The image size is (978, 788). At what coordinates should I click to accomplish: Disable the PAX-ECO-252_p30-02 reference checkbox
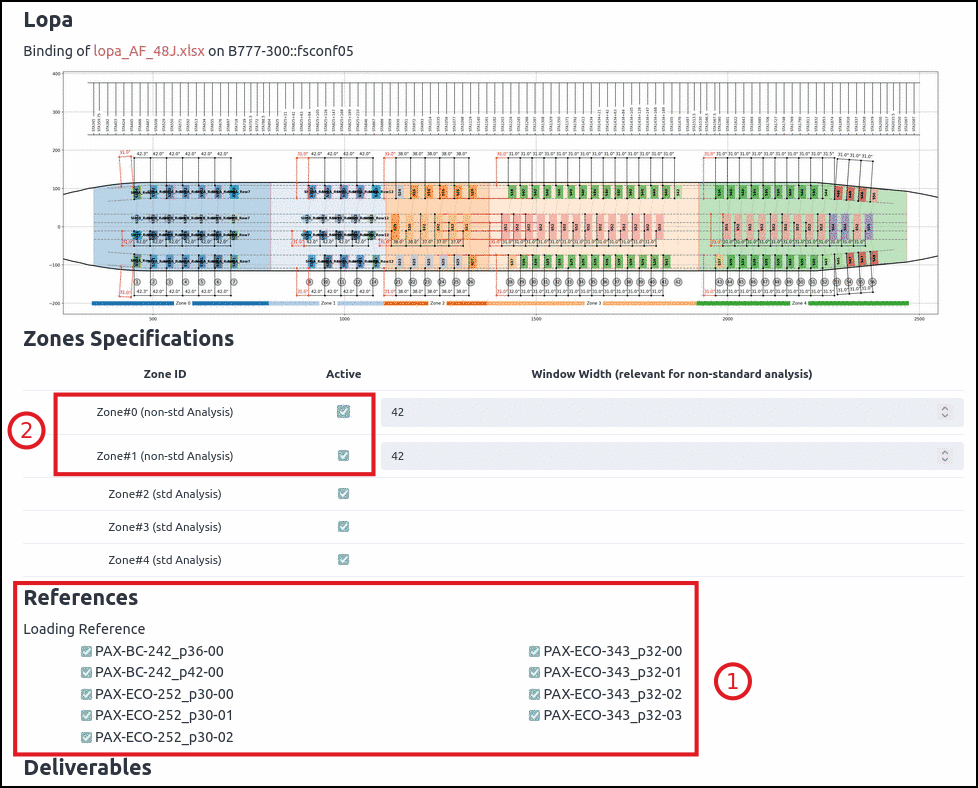click(86, 737)
